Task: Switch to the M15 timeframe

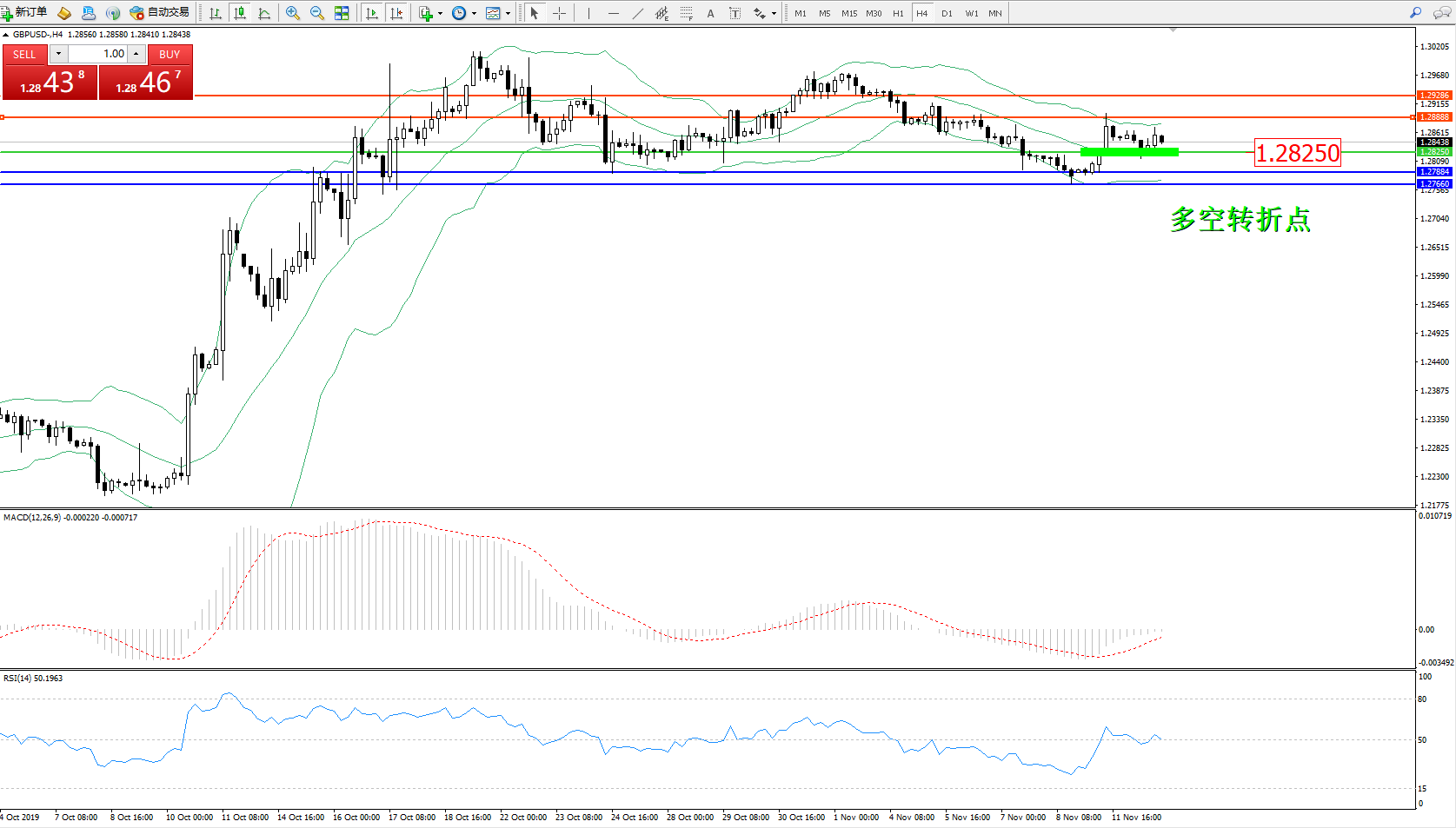Action: click(848, 13)
